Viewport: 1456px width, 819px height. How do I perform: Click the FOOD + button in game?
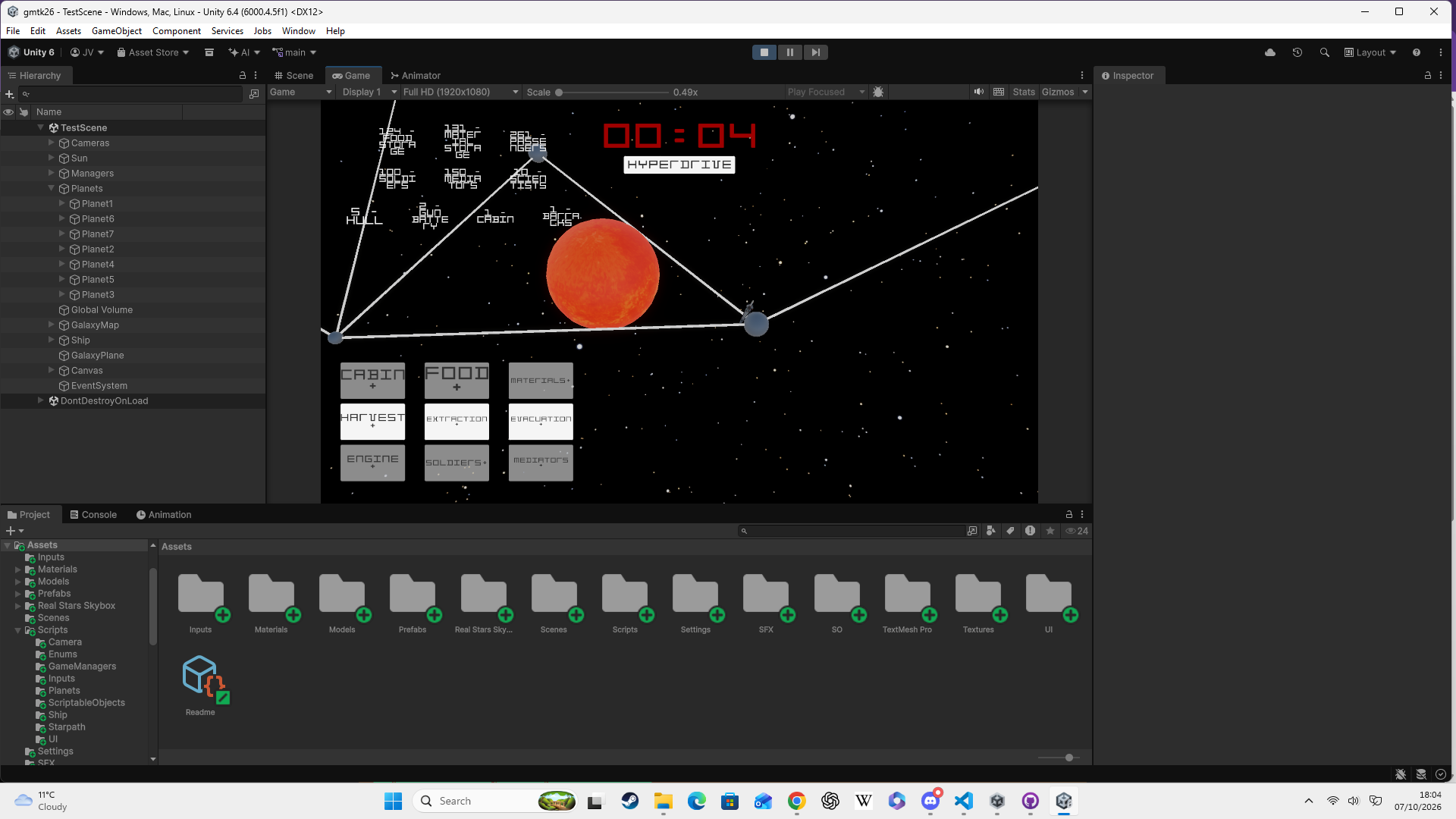457,380
